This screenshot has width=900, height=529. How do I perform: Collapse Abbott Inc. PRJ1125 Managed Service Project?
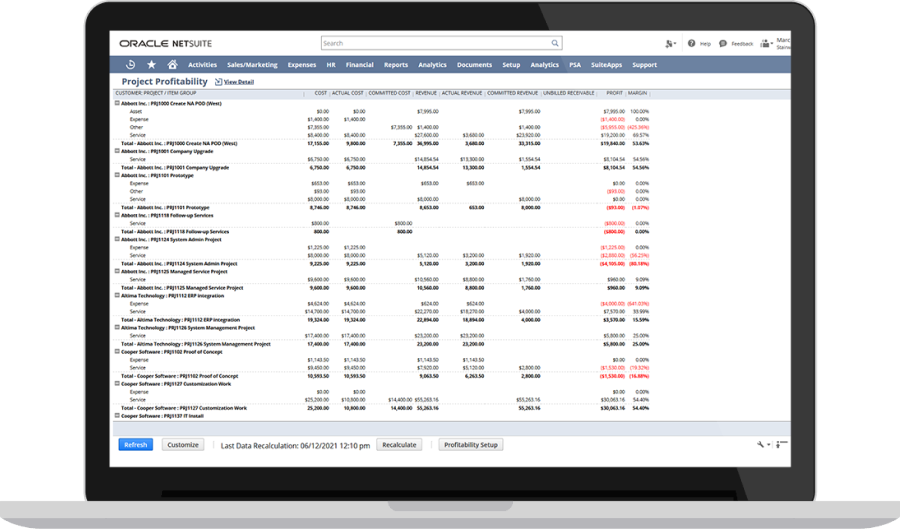[117, 271]
